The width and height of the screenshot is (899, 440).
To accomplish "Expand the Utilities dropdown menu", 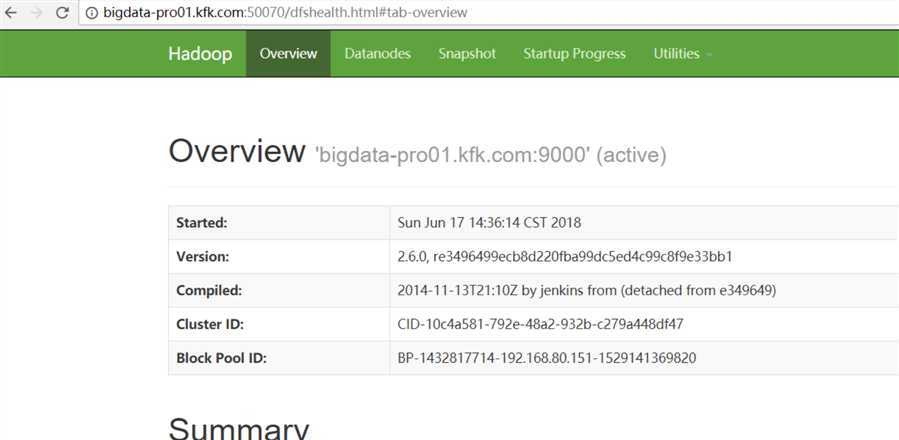I will 682,53.
